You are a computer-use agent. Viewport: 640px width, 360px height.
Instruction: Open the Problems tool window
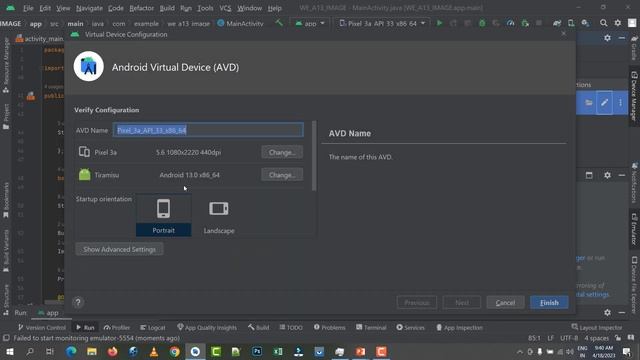click(x=329, y=327)
